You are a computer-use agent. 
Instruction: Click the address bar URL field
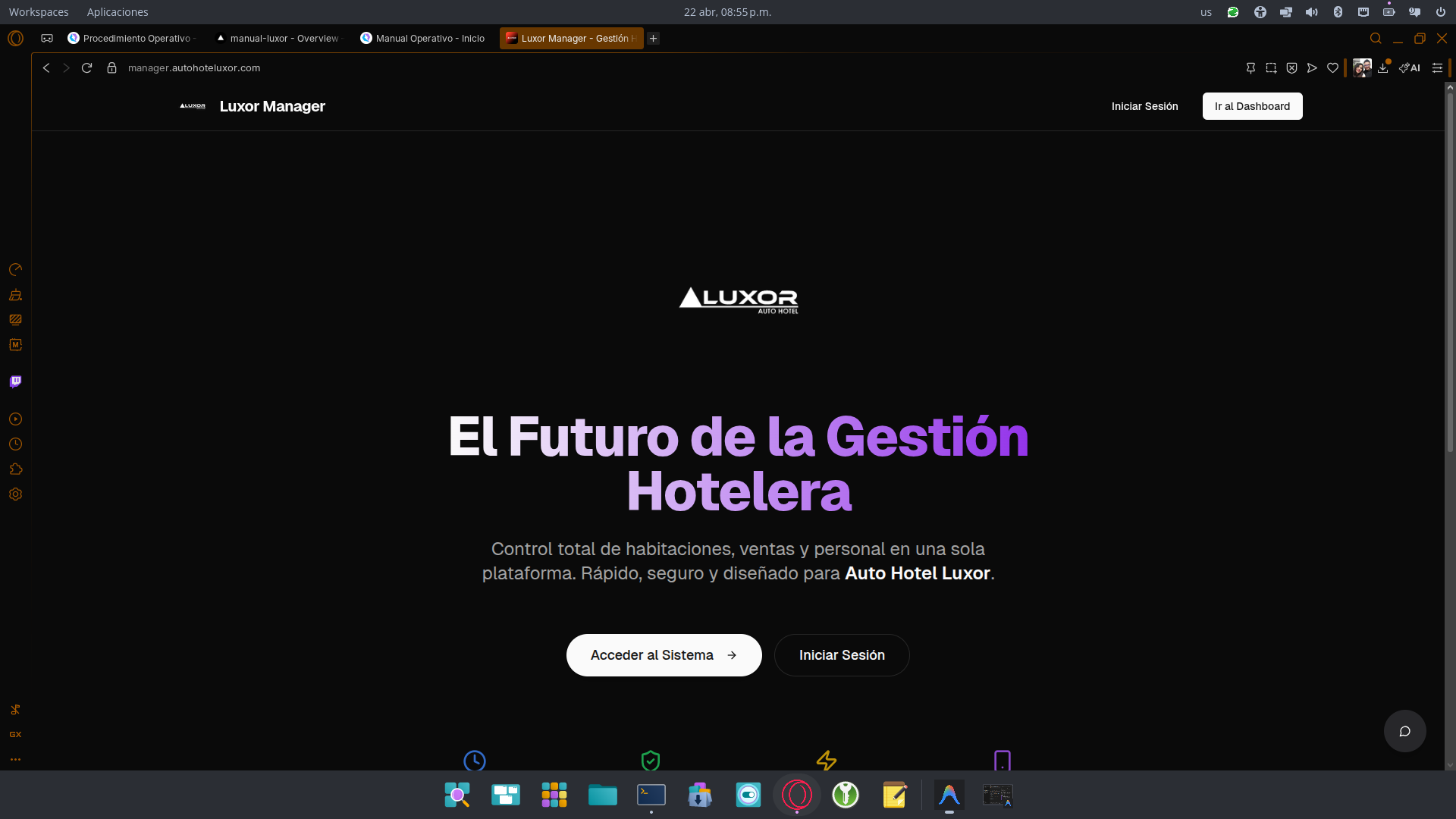194,68
